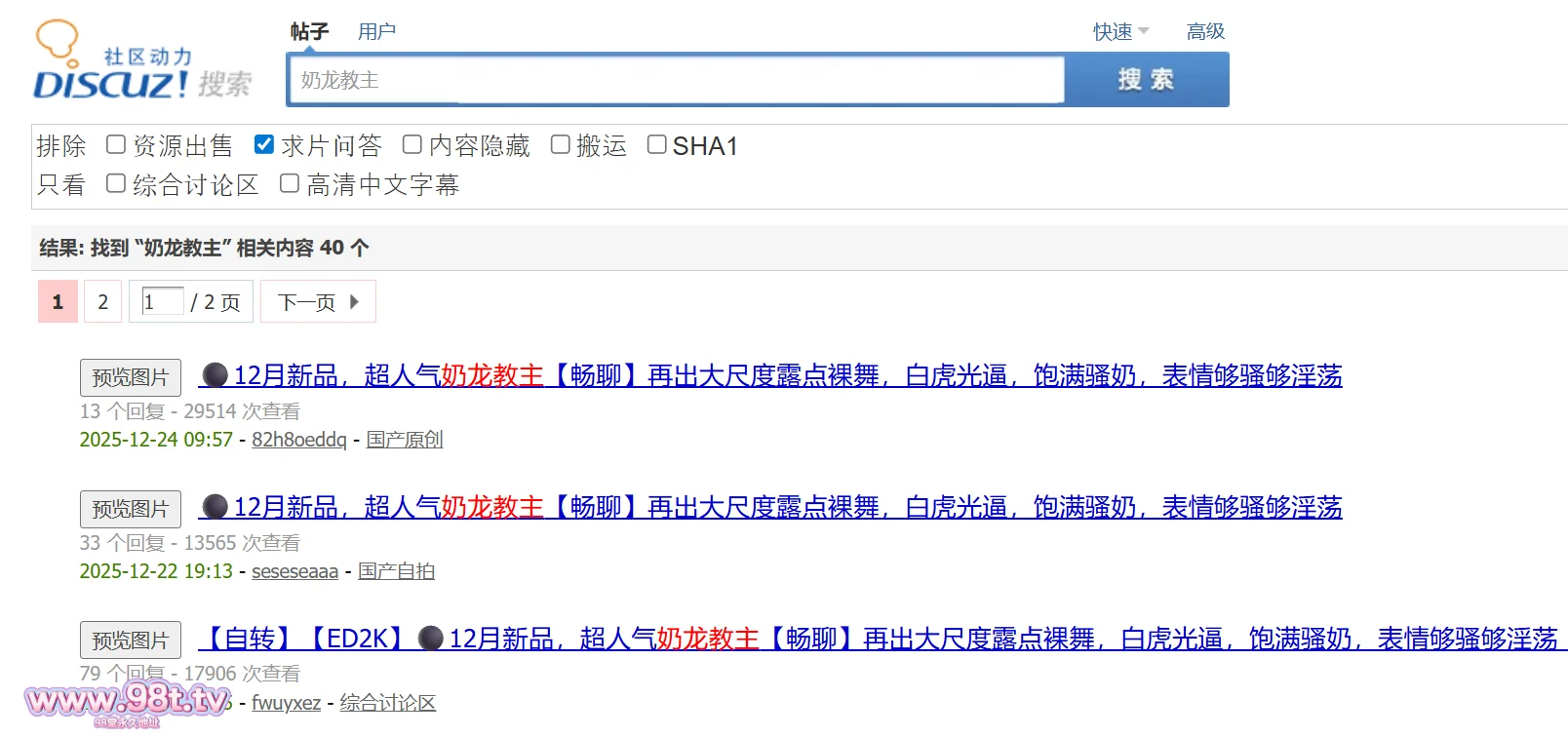Toggle the 搬运 exclude checkbox
This screenshot has height=737, width=1568.
[x=561, y=145]
